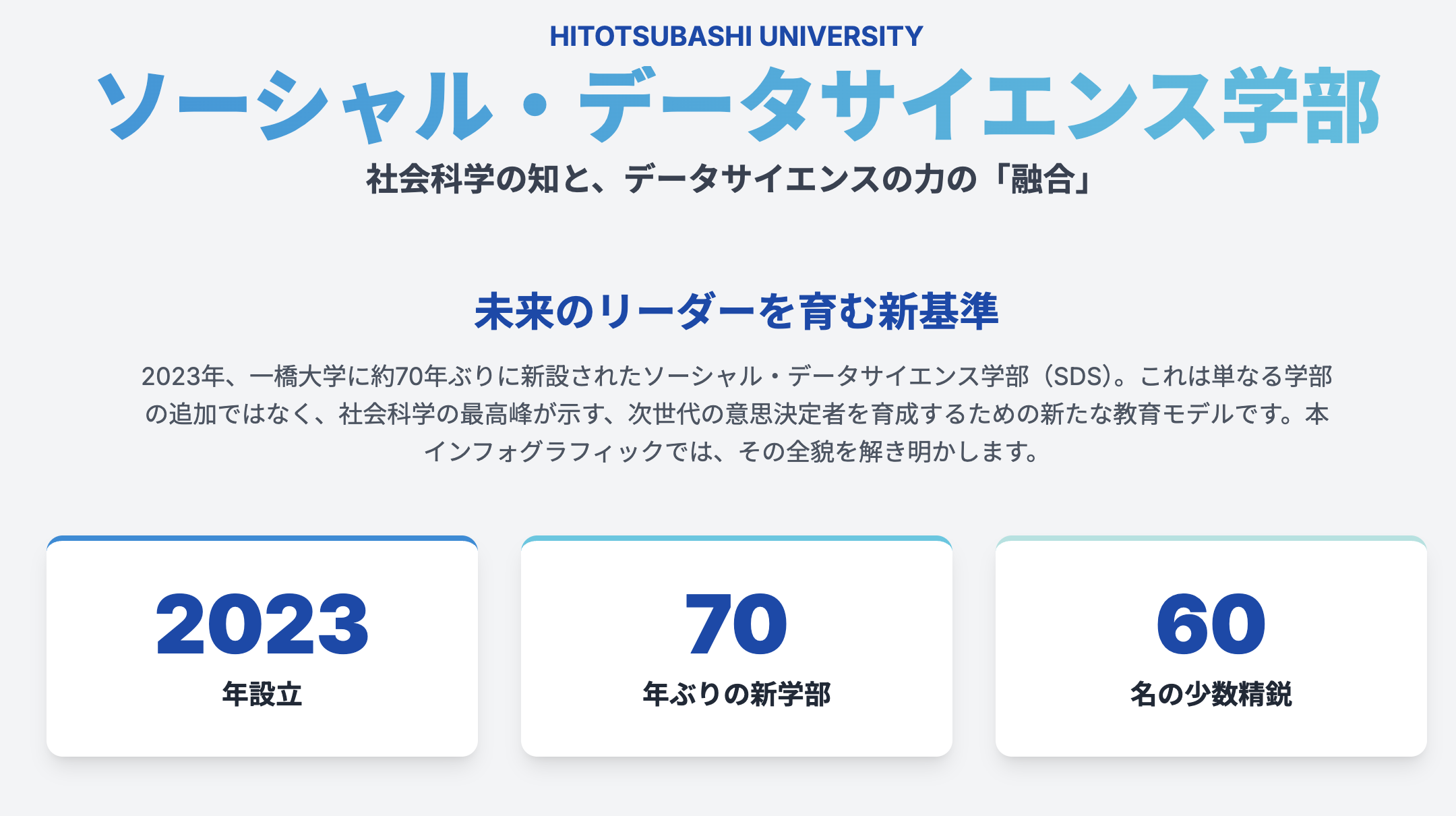Click the 未来のリーダーを育む新基準 section heading
1456x816 pixels.
tap(736, 312)
